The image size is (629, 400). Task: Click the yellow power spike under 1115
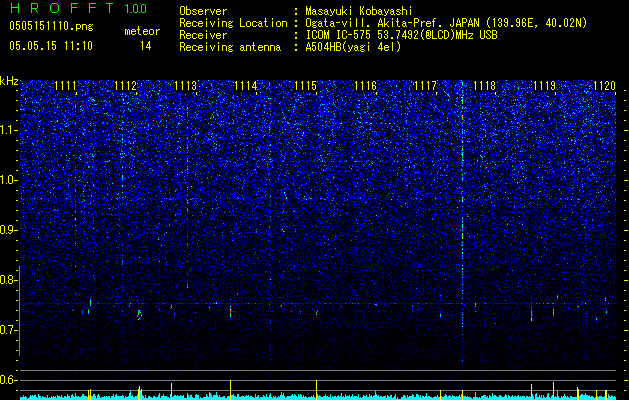click(x=317, y=389)
